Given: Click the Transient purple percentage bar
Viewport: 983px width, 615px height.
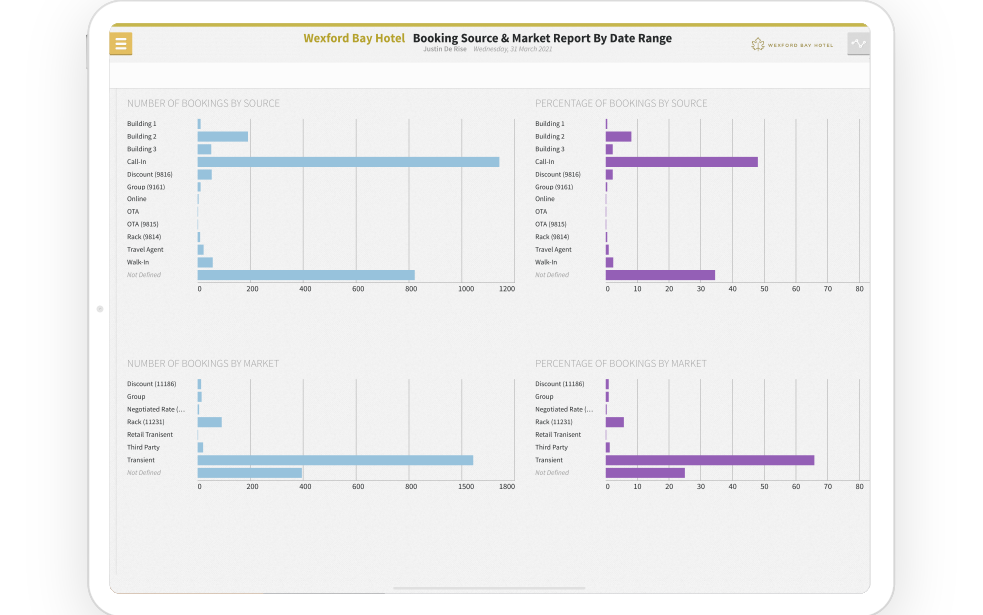Looking at the screenshot, I should tap(710, 460).
